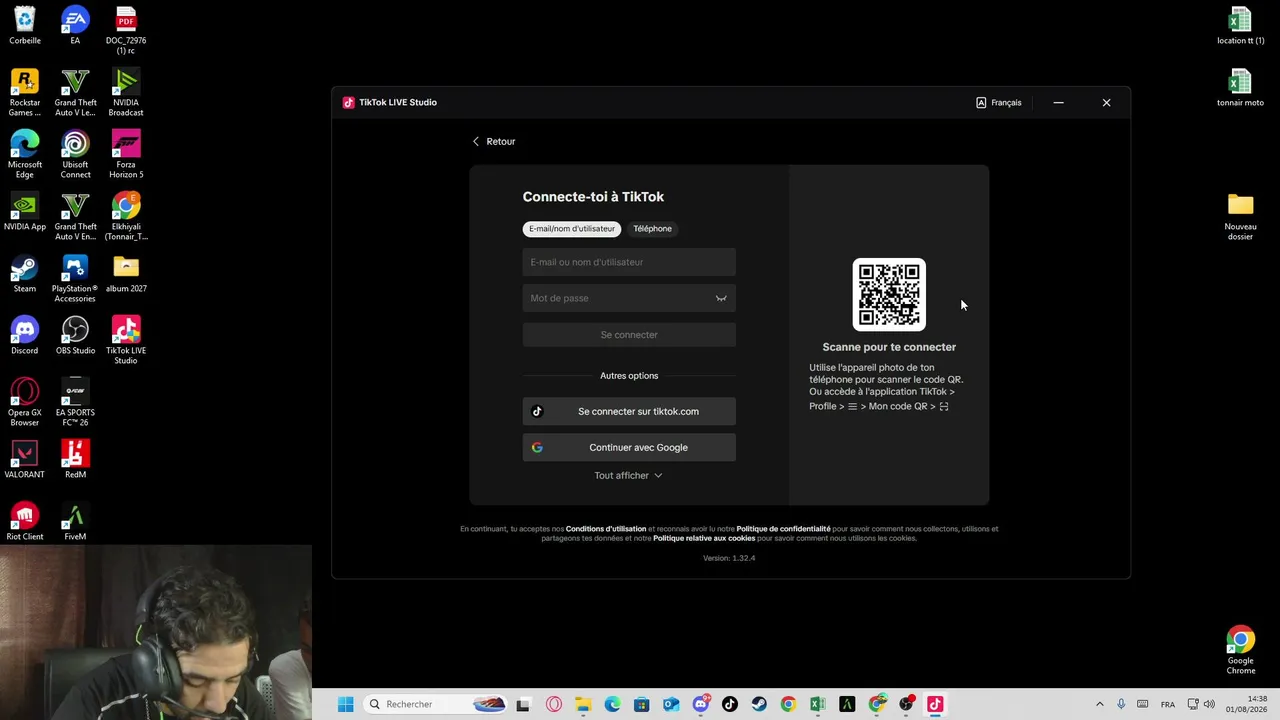
Task: Show hidden system tray icons
Action: 1099,704
